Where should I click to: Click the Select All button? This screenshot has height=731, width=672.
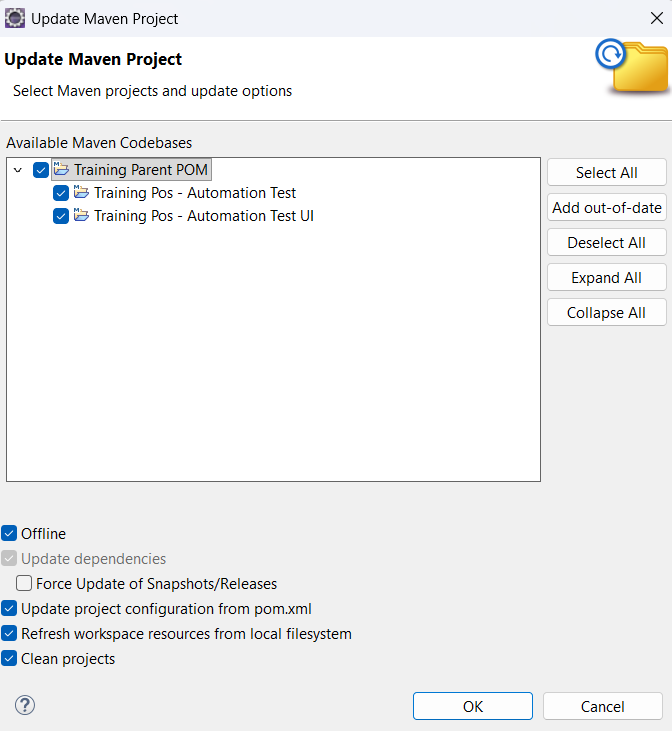[607, 172]
